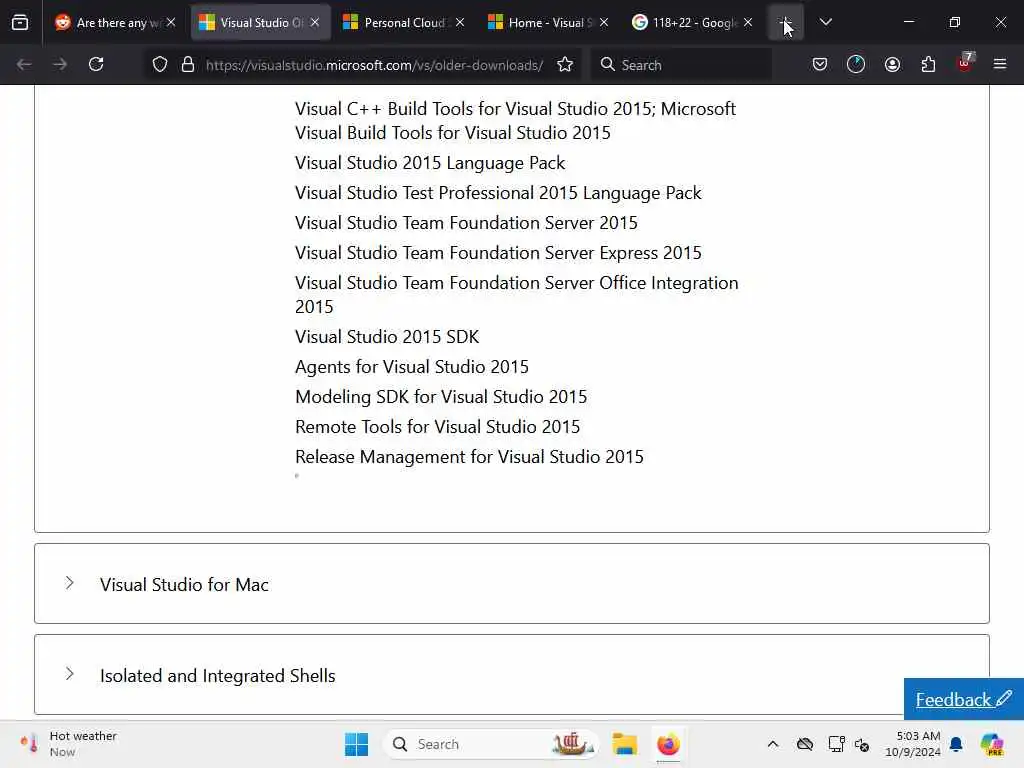Image resolution: width=1024 pixels, height=768 pixels.
Task: Open Test Professional 2015 Language Pack
Action: 498,193
